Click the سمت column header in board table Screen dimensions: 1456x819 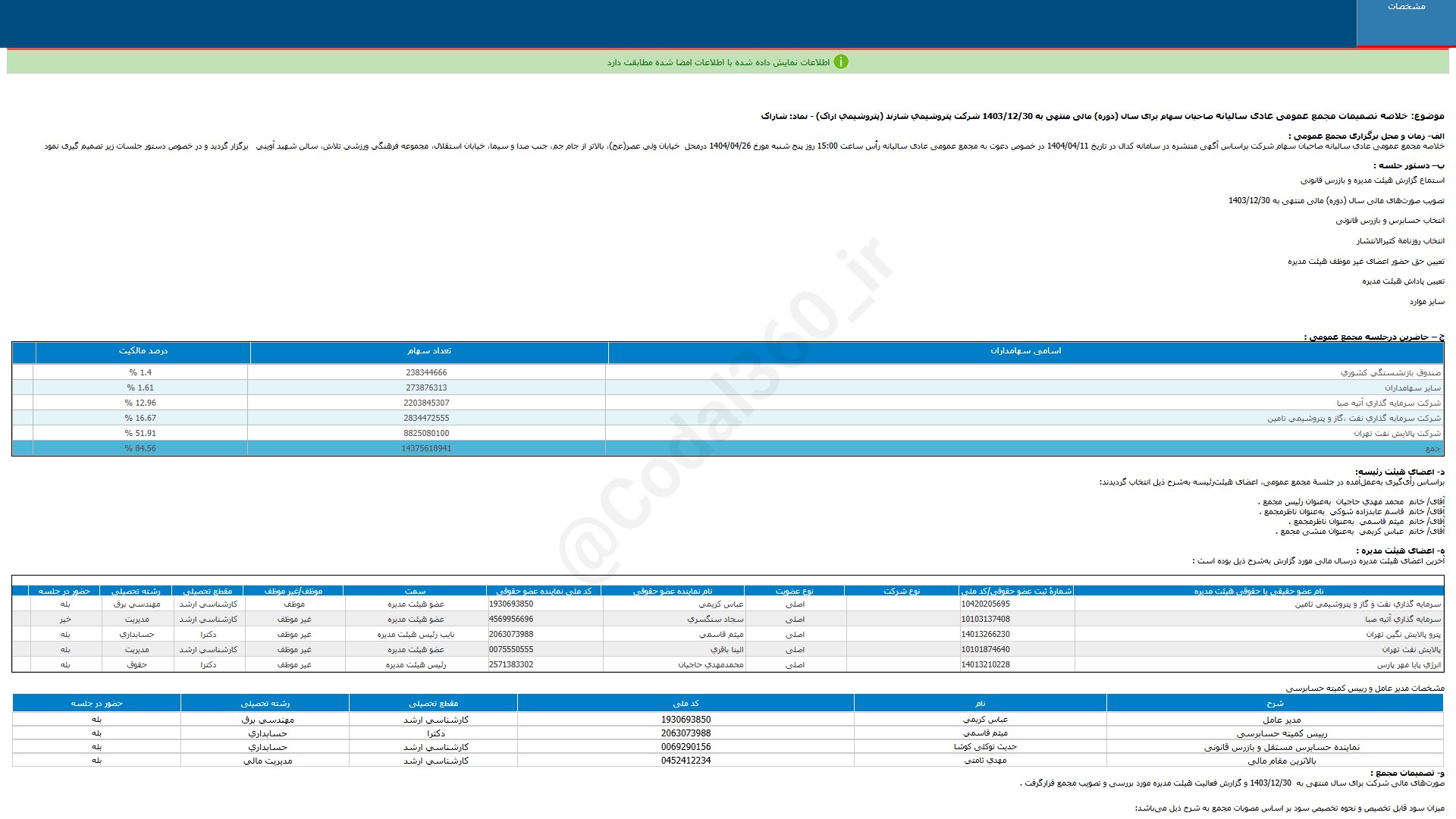click(x=415, y=591)
